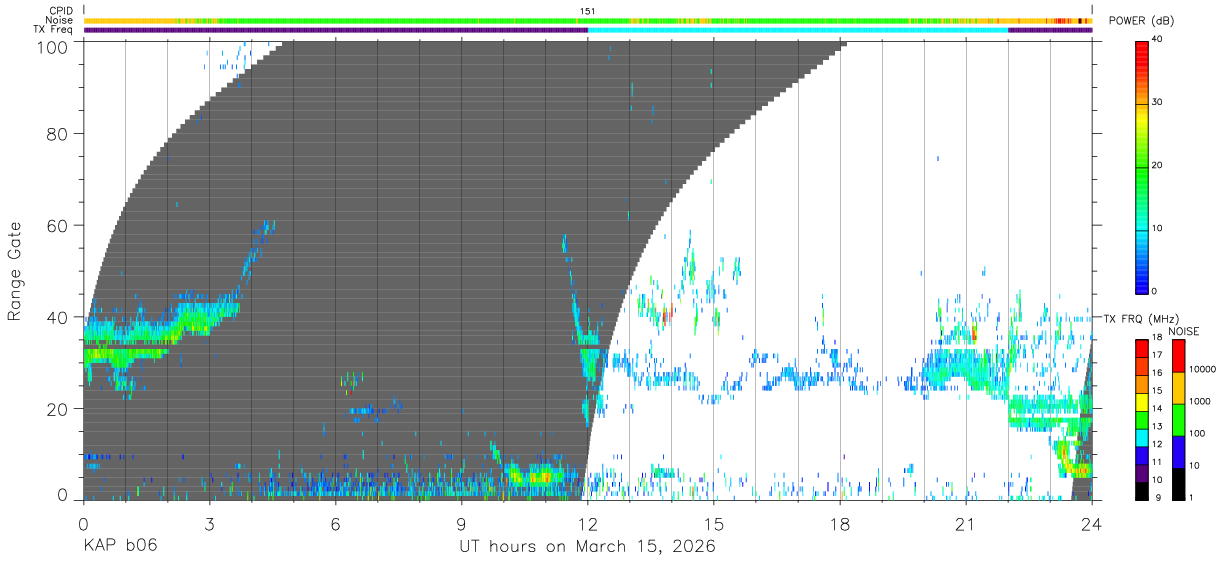This screenshot has width=1228, height=567.
Task: Click the noise scale label '10000'
Action: coord(1201,368)
